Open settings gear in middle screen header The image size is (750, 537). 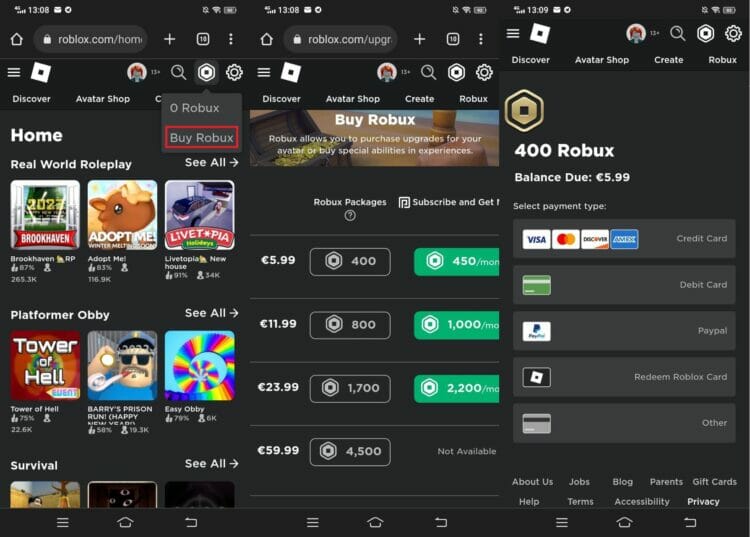(x=484, y=73)
